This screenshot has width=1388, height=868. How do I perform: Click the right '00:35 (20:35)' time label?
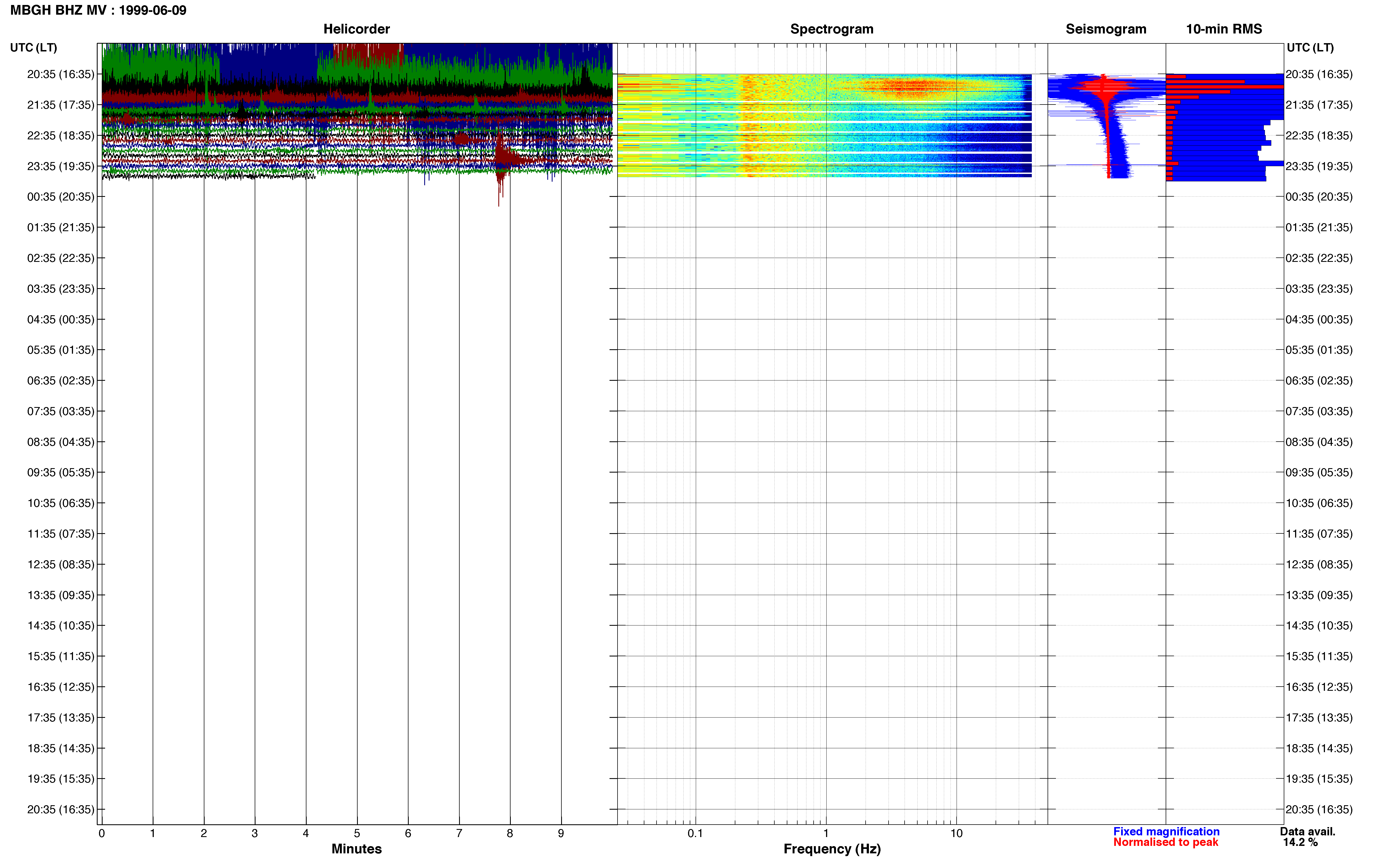(1319, 197)
